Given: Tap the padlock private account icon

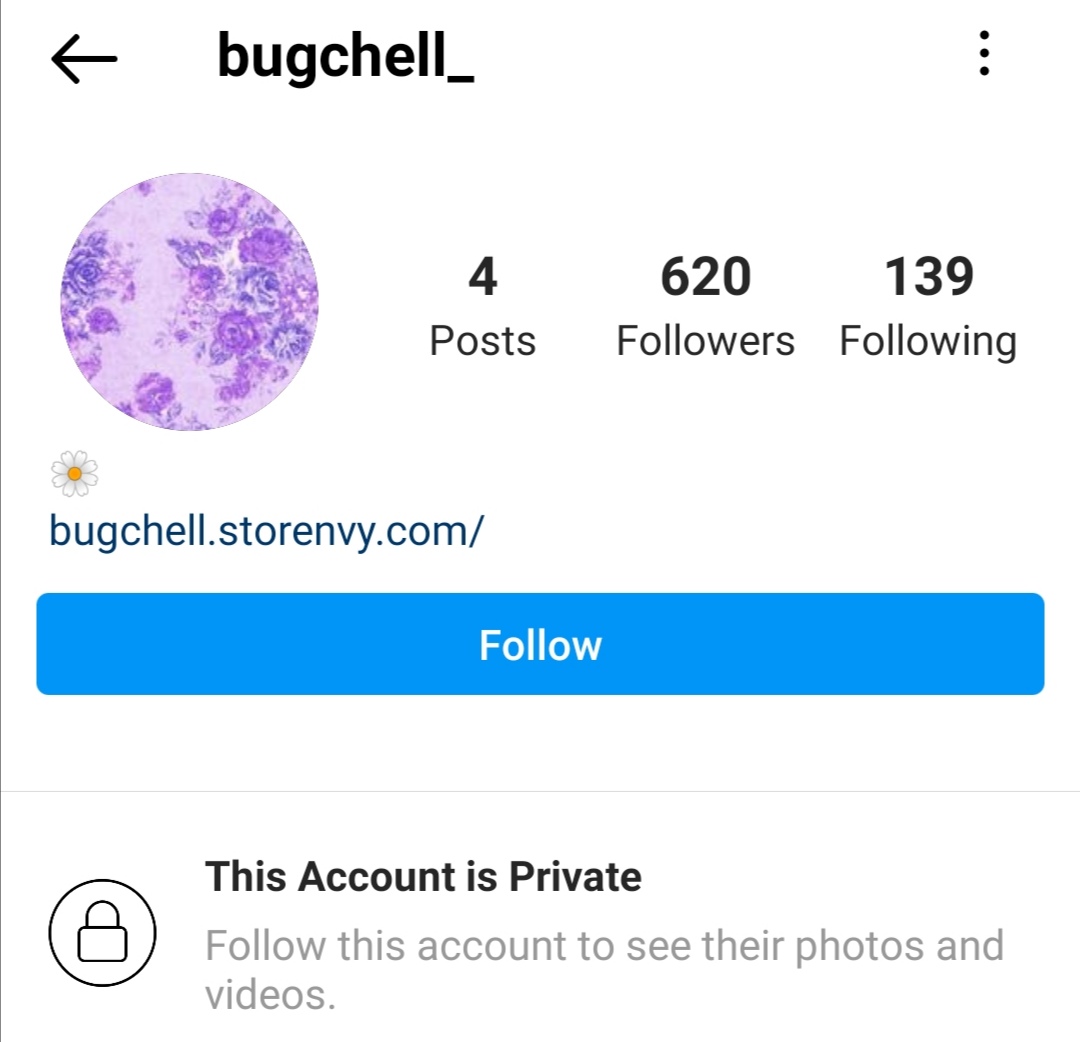Looking at the screenshot, I should pyautogui.click(x=103, y=932).
